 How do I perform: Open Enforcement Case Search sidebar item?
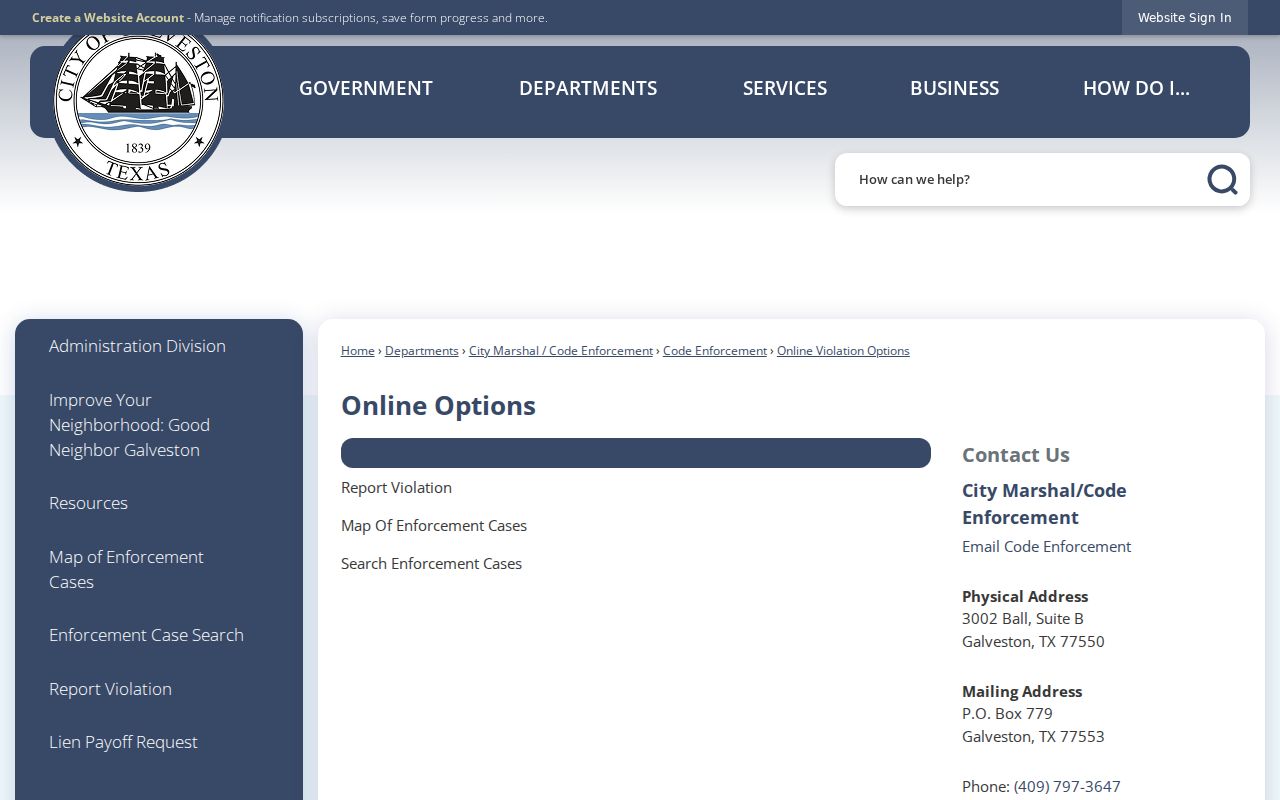click(x=146, y=635)
